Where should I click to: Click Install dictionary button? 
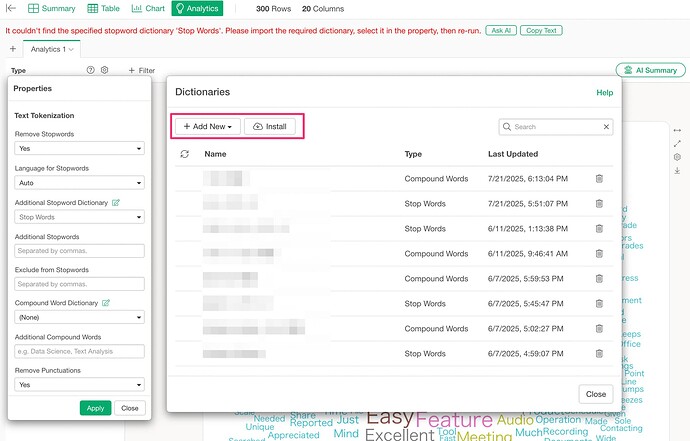270,126
